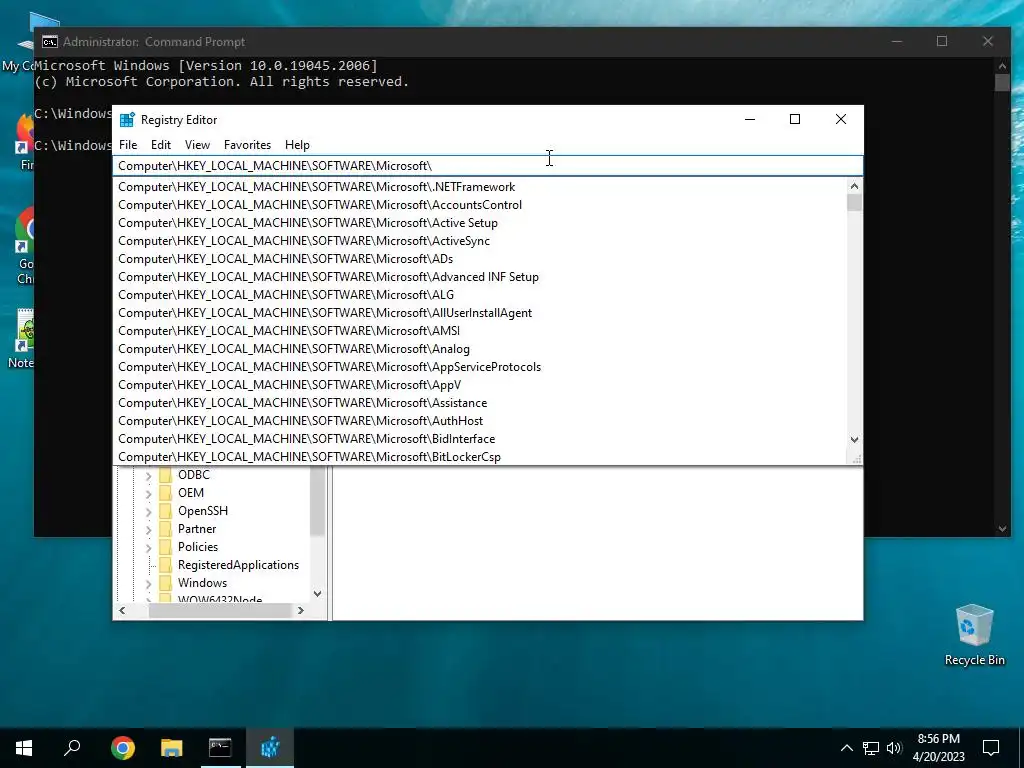The height and width of the screenshot is (768, 1024).
Task: Pick the BitLockerCsp path suggestion
Action: coord(480,457)
